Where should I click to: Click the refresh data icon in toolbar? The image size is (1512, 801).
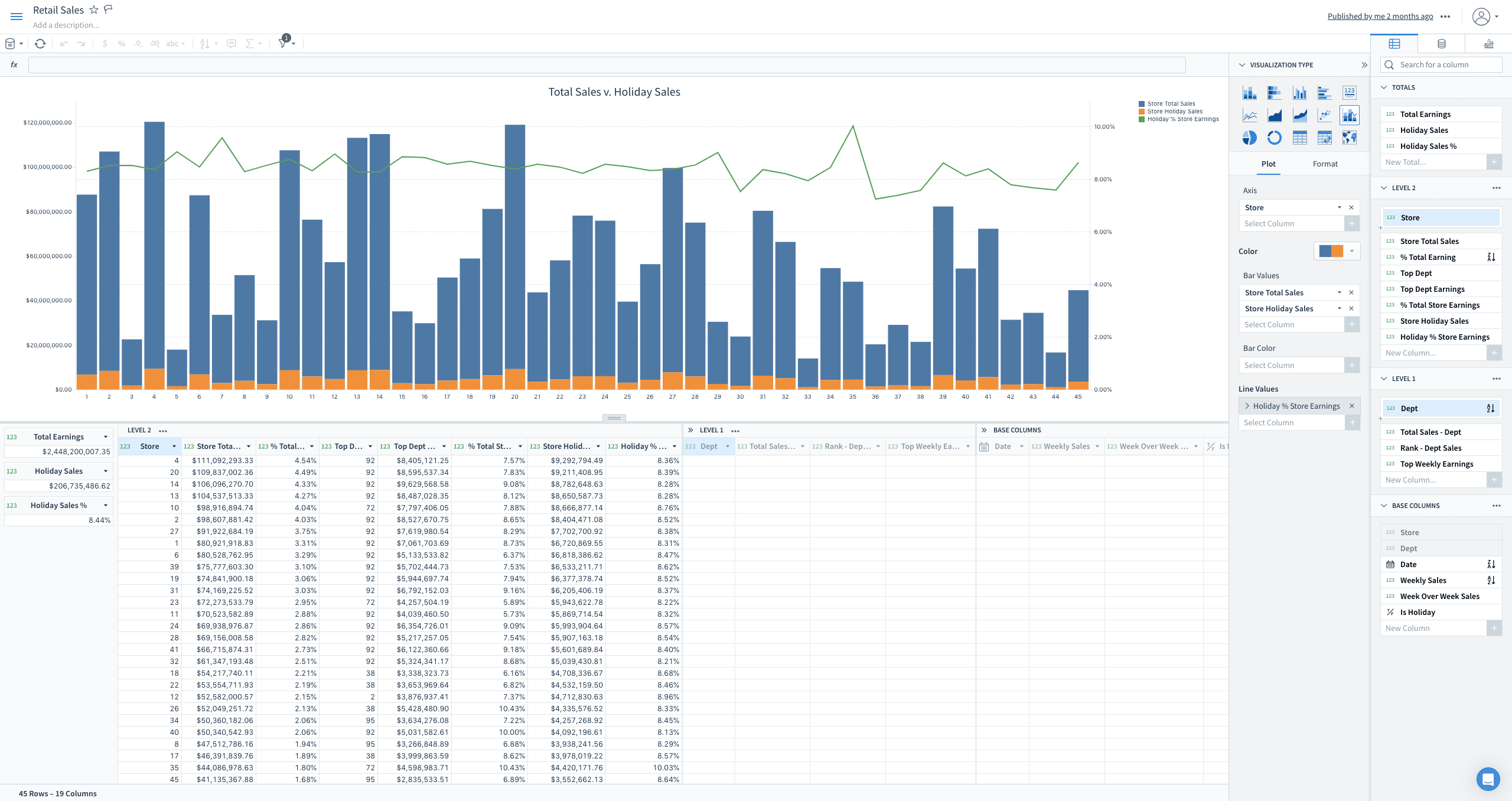pyautogui.click(x=40, y=44)
